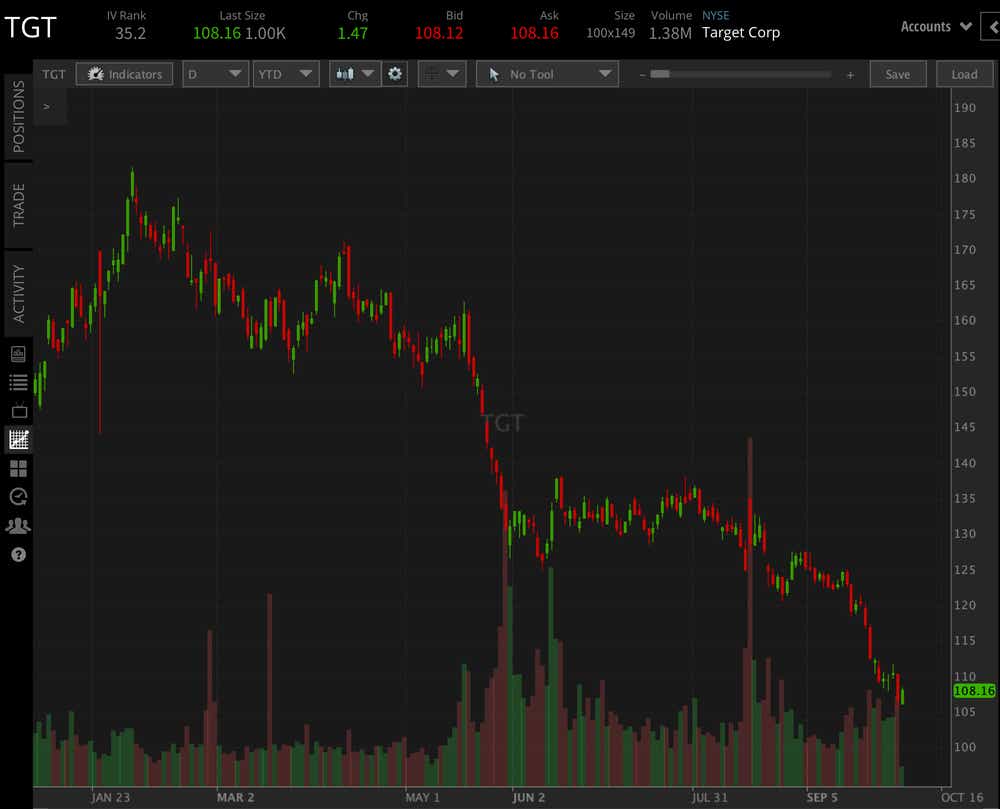Click the bid/ask size 100x149
This screenshot has height=809, width=1000.
(611, 33)
